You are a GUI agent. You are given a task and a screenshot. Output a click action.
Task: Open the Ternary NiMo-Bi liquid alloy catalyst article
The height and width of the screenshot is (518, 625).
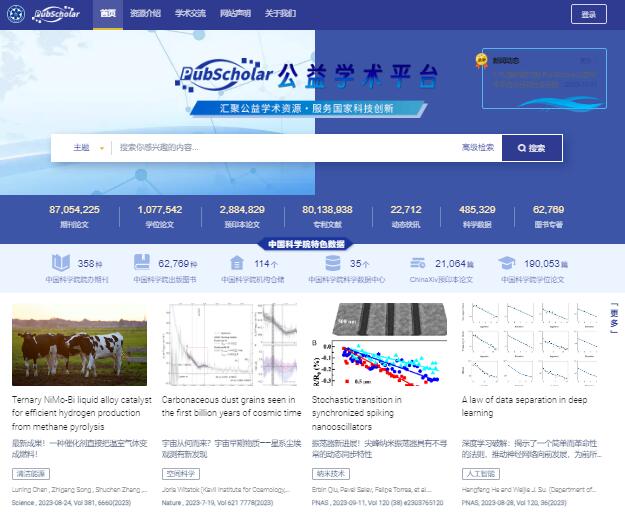(x=82, y=413)
